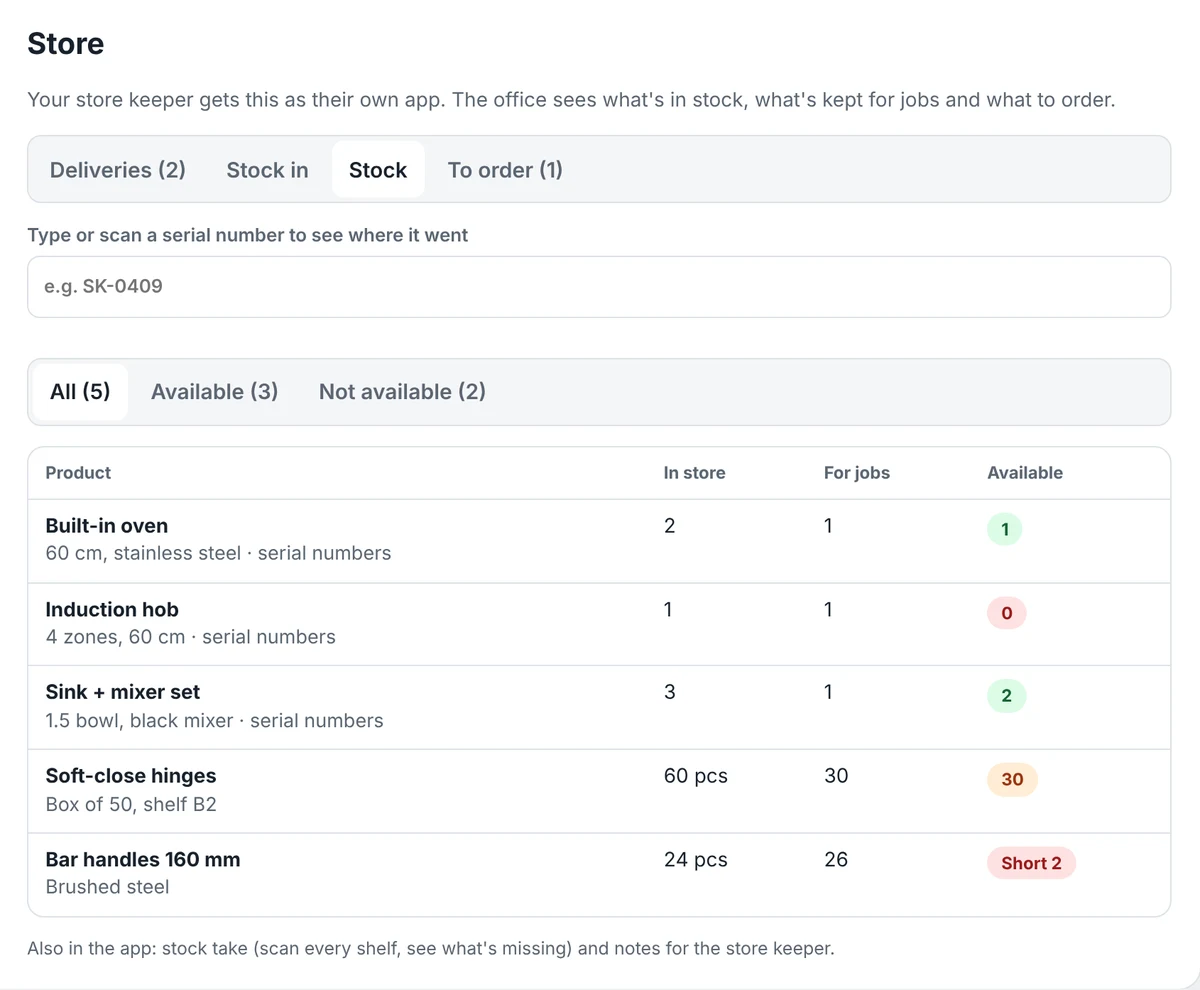This screenshot has height=990, width=1200.
Task: Click the green badge for Sink + mixer set
Action: [1007, 696]
